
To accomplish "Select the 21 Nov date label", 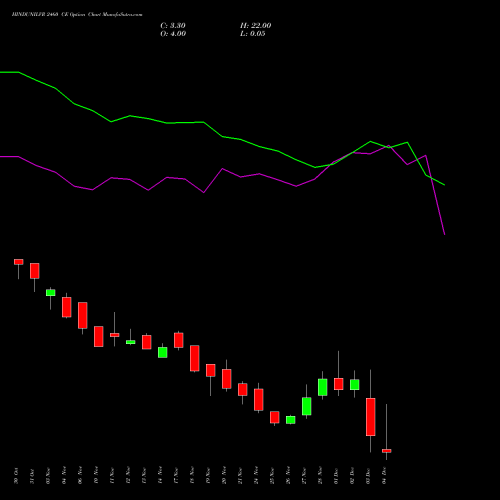I will tap(240, 476).
